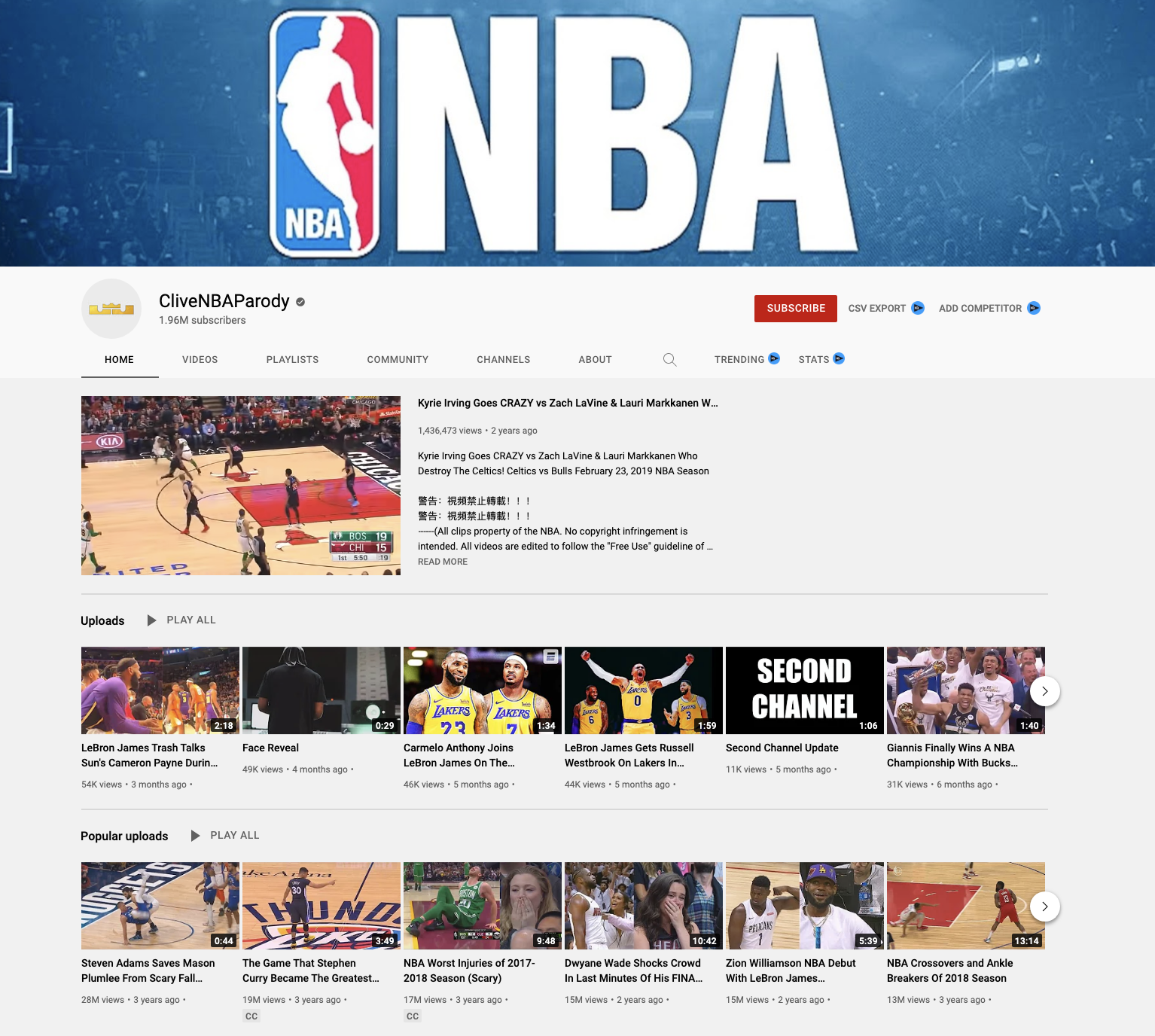Click the 1:06 duration marker on Second Channel video

pos(868,727)
